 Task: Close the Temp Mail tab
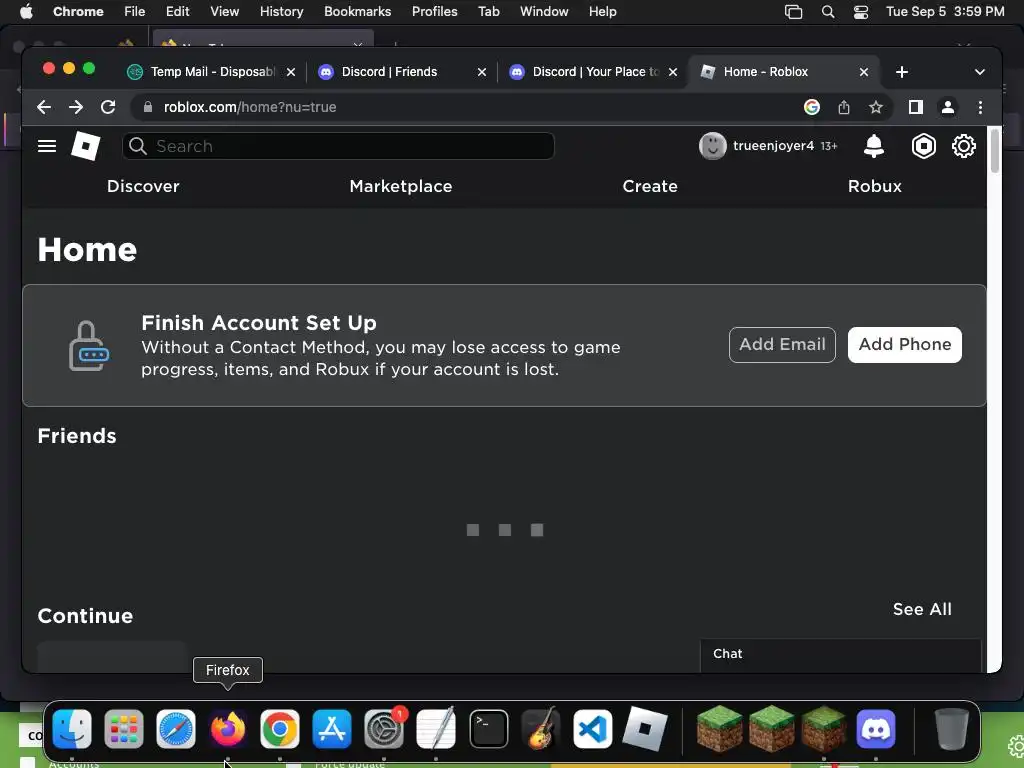[291, 72]
